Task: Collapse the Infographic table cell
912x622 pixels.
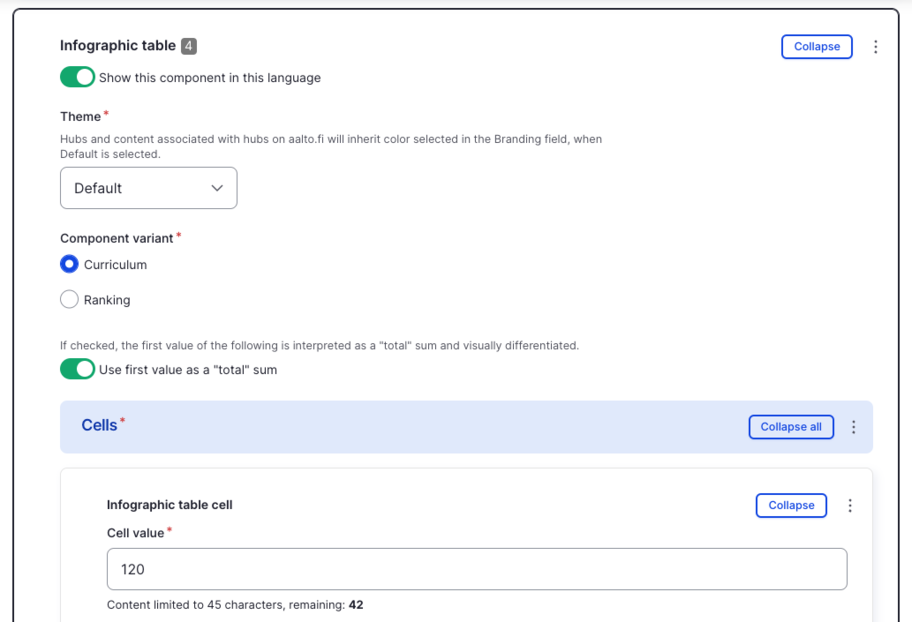Action: point(791,506)
